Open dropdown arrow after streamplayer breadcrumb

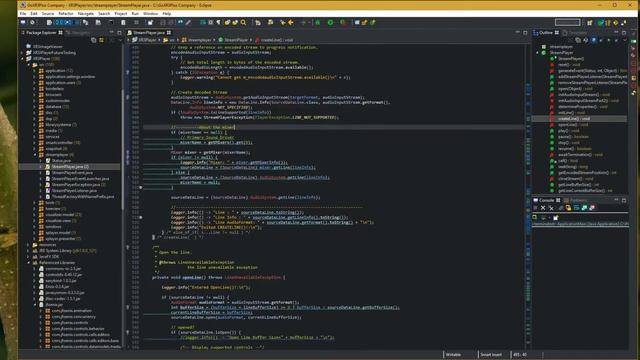click(x=215, y=40)
